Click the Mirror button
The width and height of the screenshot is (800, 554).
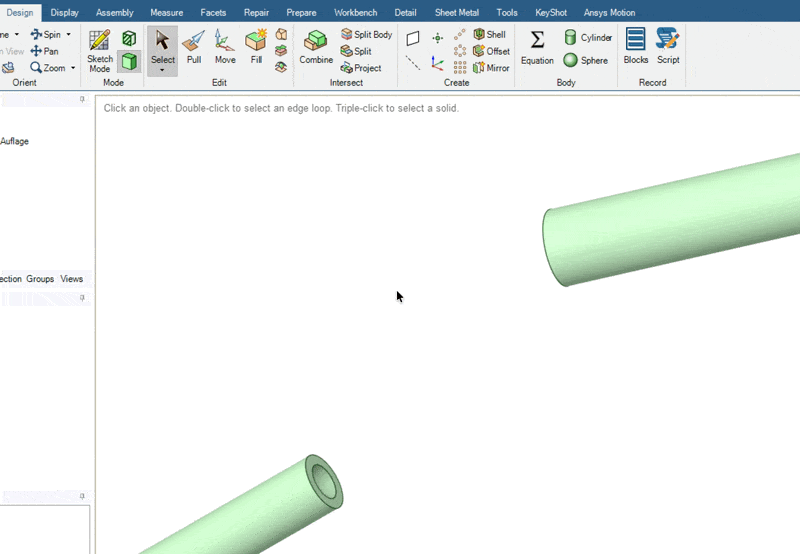coord(490,68)
